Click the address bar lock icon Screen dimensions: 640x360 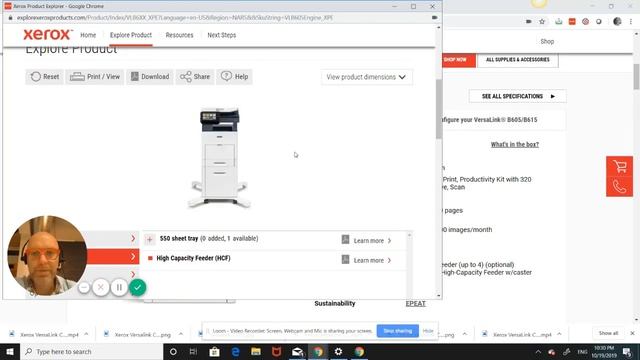[11, 18]
